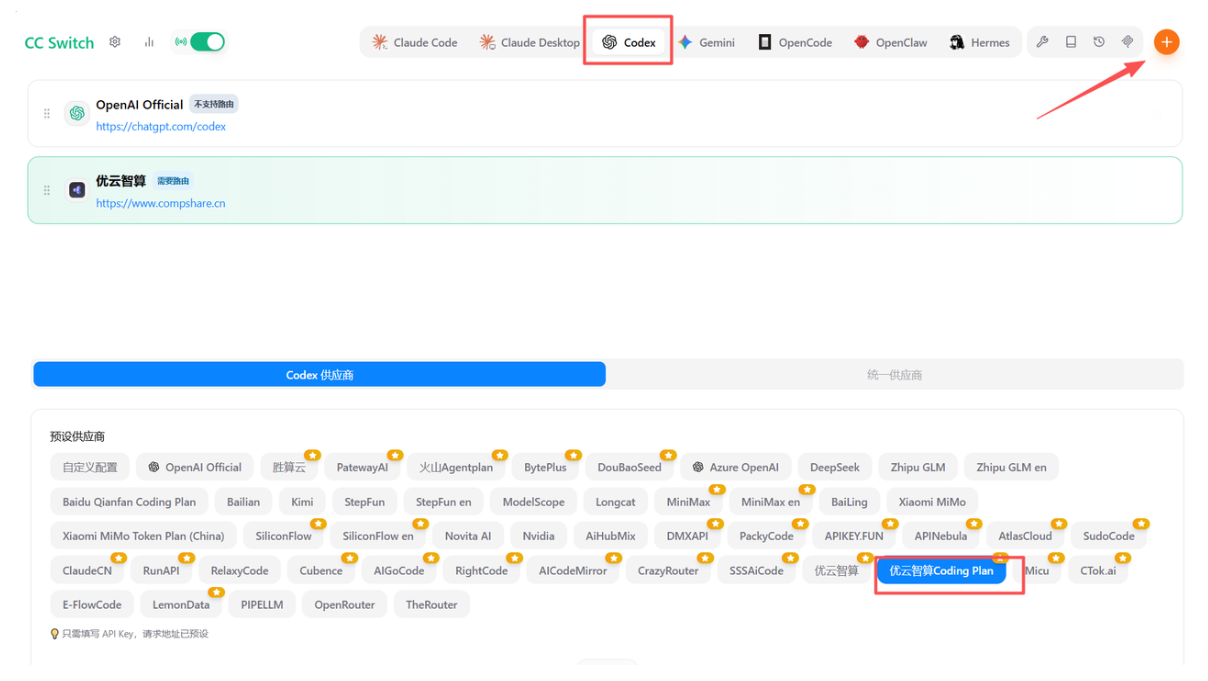Choose the Bailian preset

point(243,502)
